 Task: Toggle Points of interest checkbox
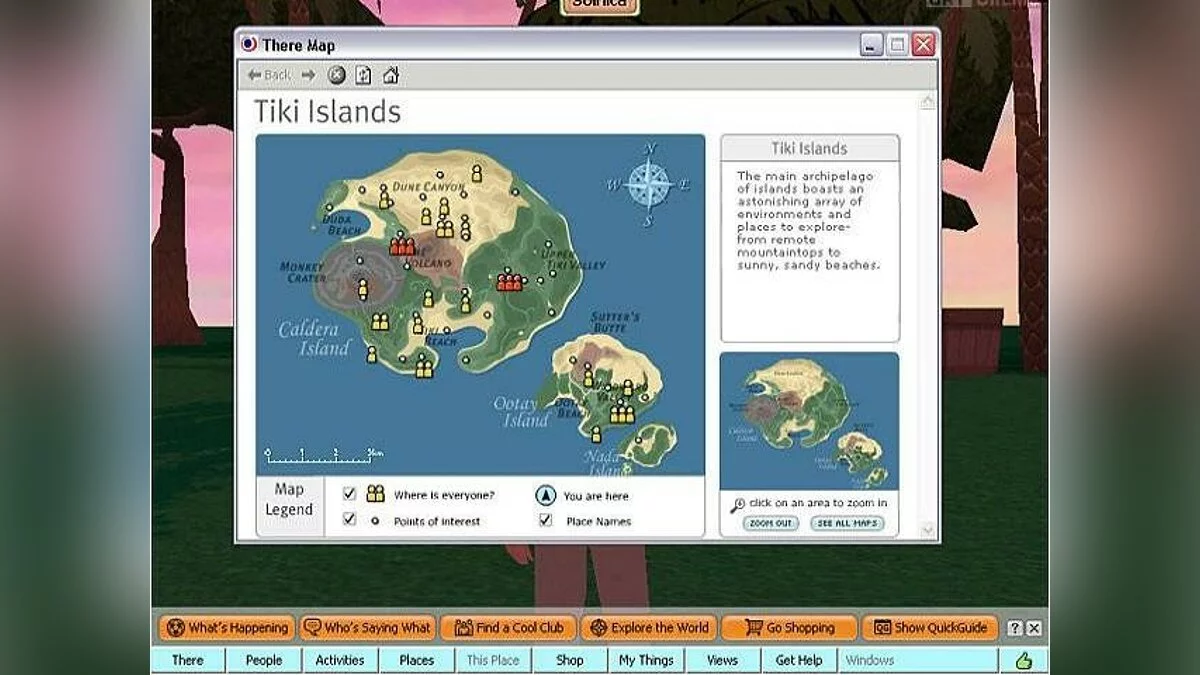click(x=349, y=520)
